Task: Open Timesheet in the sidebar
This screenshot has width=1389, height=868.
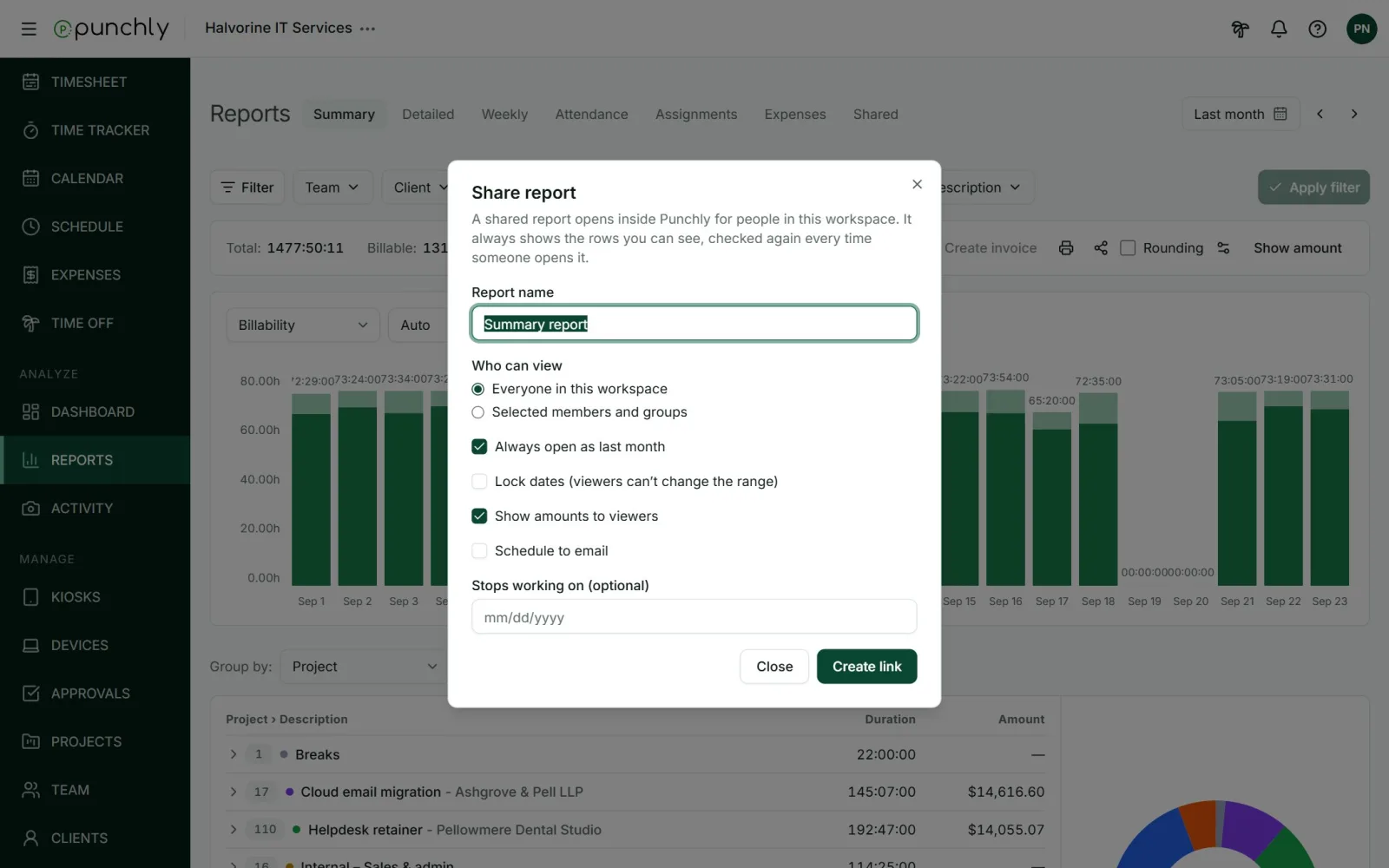Action: click(95, 82)
